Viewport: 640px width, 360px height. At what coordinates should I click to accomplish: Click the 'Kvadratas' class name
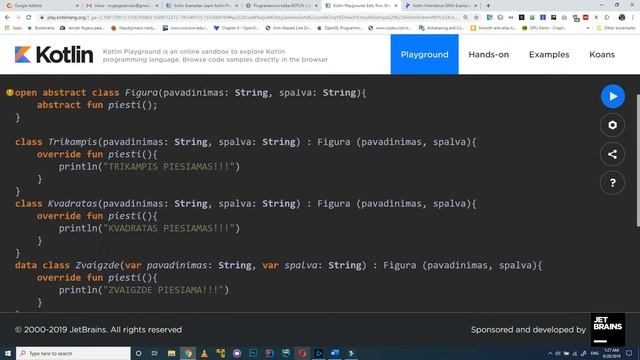(x=73, y=204)
